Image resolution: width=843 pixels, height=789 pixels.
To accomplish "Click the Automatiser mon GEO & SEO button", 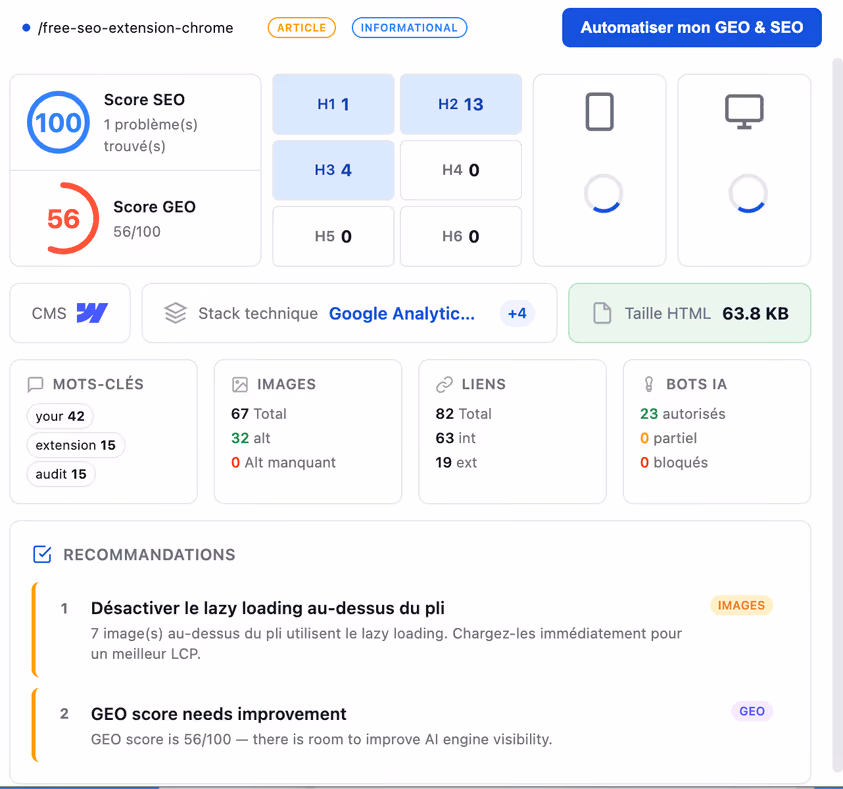I will tap(691, 27).
